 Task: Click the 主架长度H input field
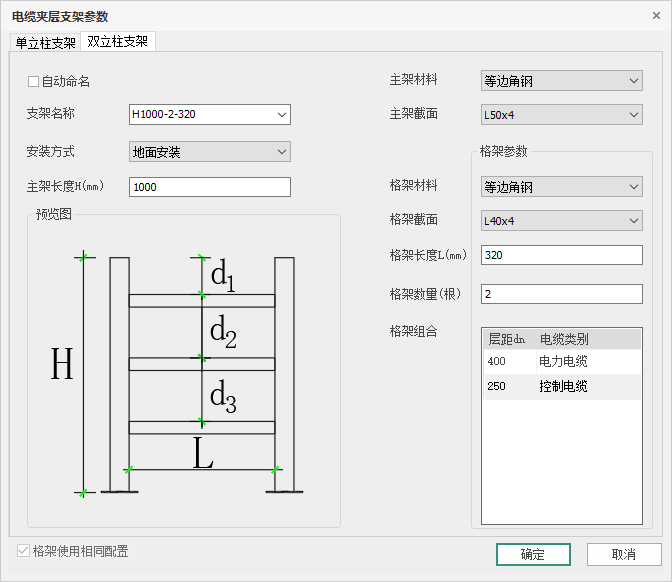209,187
